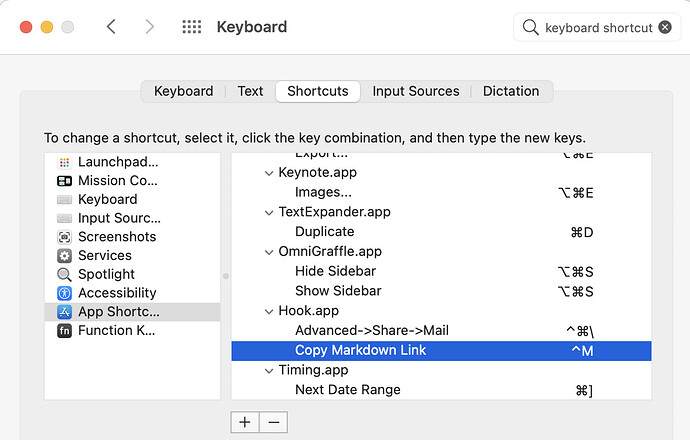The width and height of the screenshot is (690, 440).
Task: Collapse the Hook.app group
Action: point(268,312)
